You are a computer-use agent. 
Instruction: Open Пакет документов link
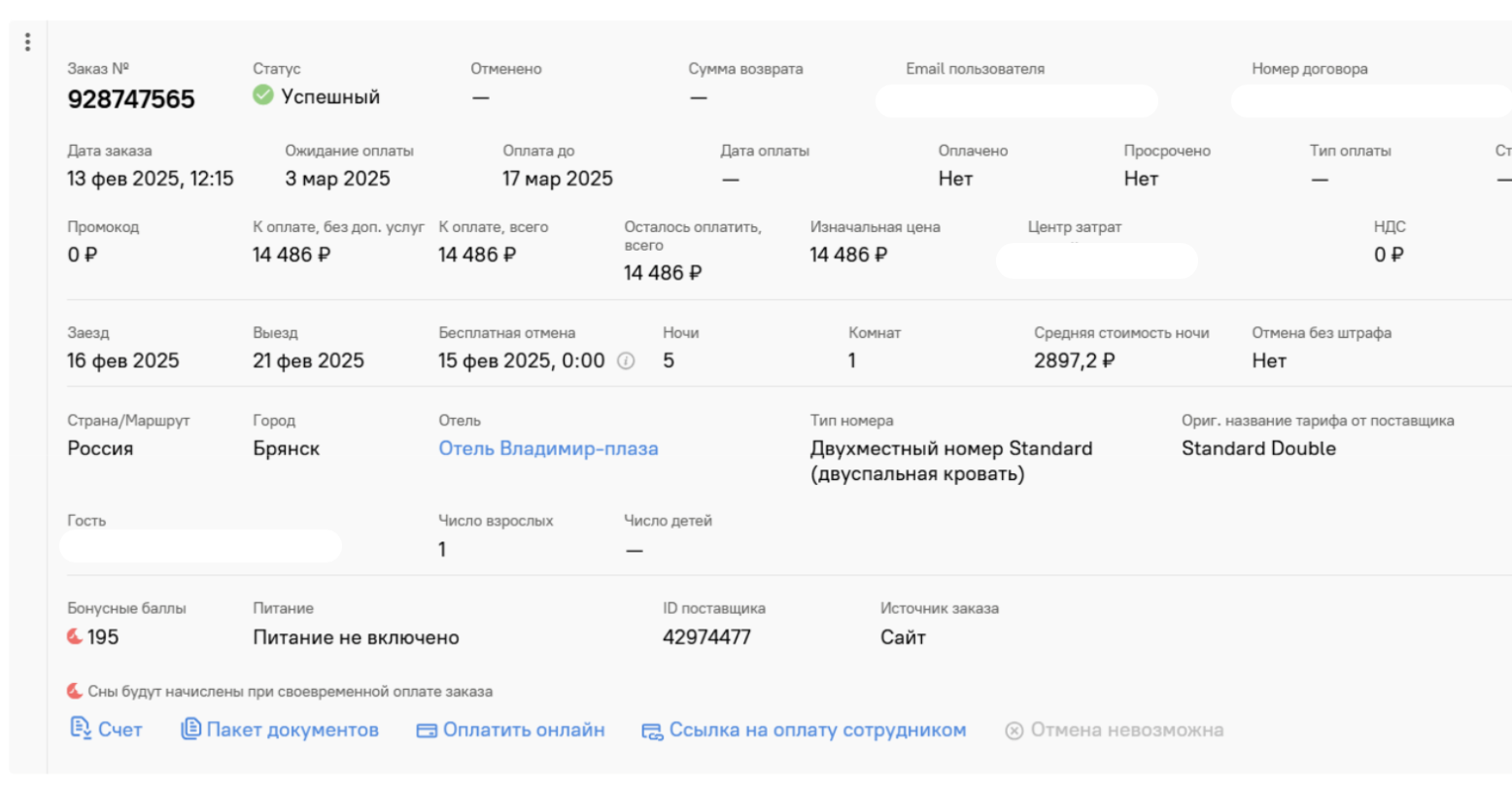292,730
